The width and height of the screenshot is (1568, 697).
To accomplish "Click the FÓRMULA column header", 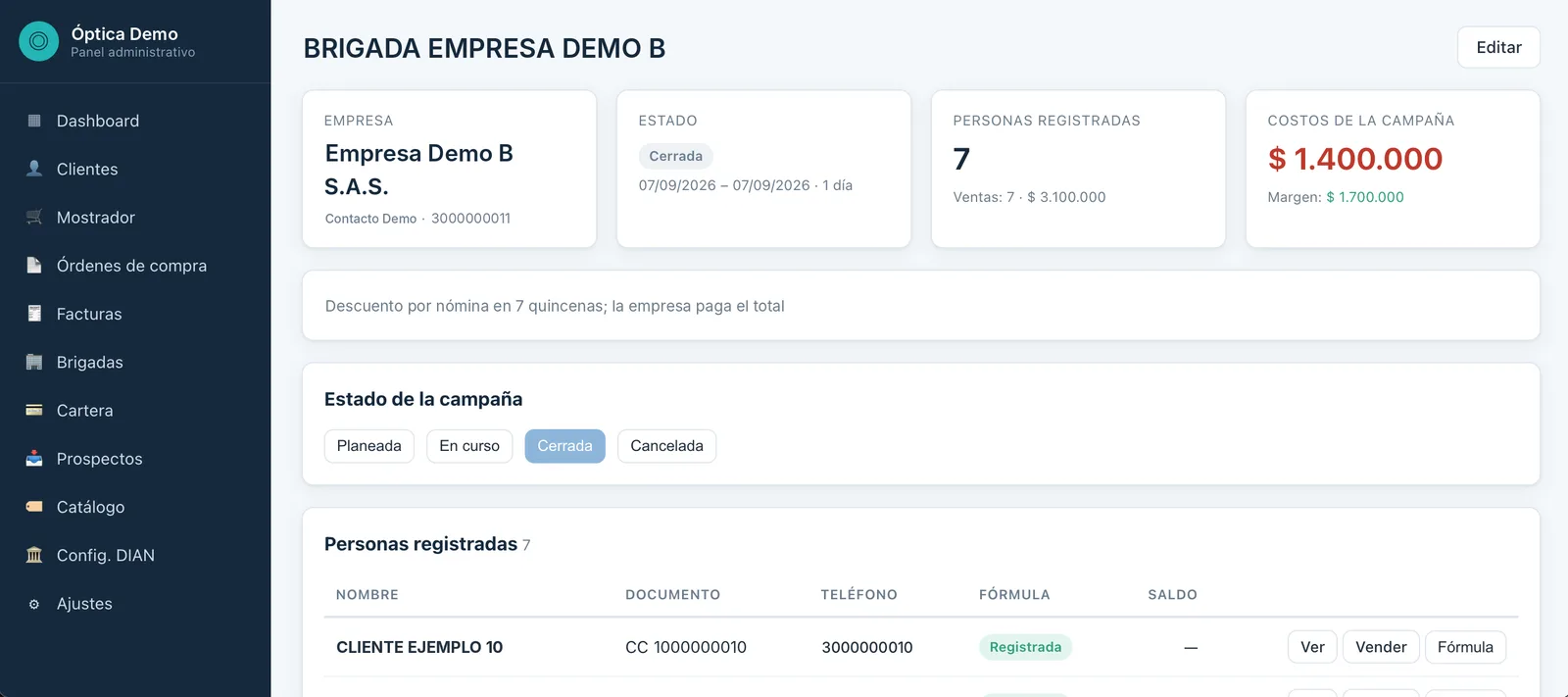I will 1014,595.
